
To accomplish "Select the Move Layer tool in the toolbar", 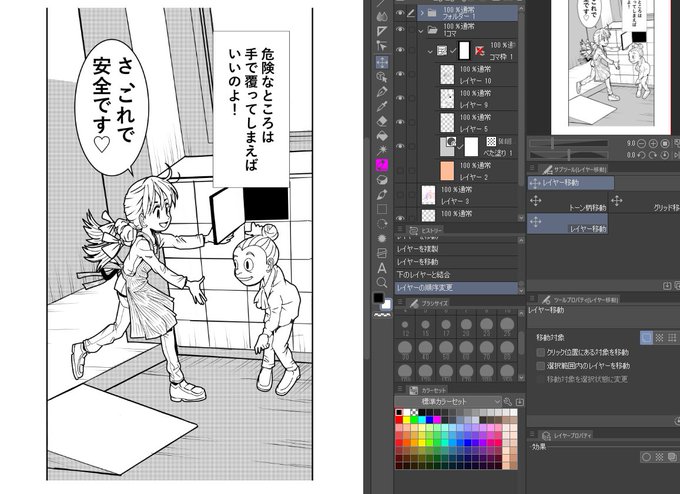I will coord(382,62).
